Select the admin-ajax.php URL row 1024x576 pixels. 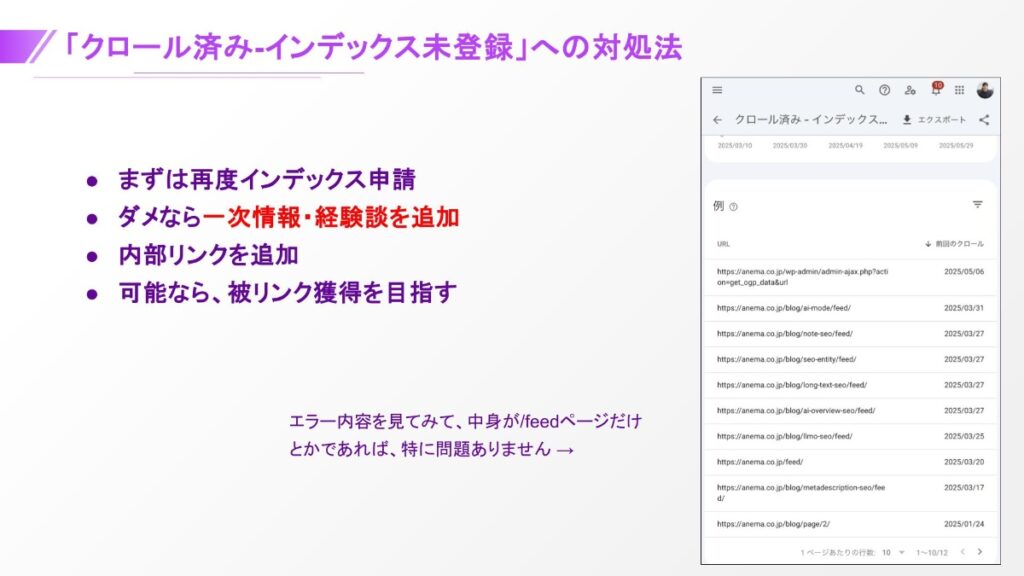coord(800,276)
